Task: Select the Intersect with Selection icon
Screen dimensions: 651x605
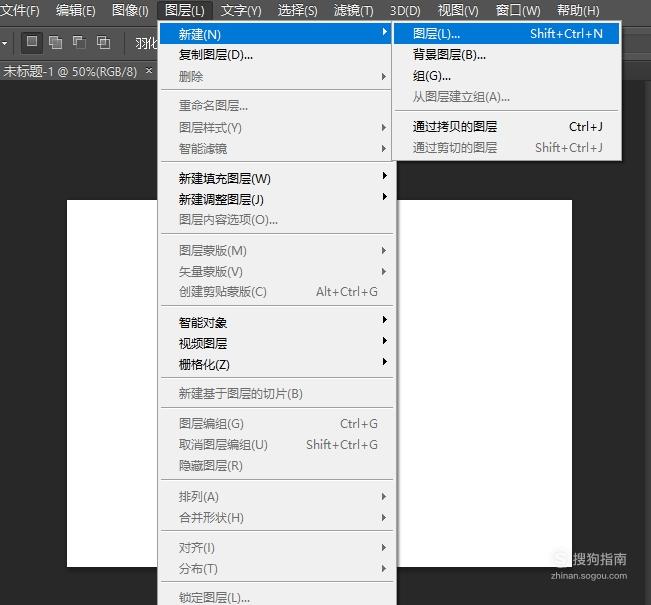Action: click(103, 42)
